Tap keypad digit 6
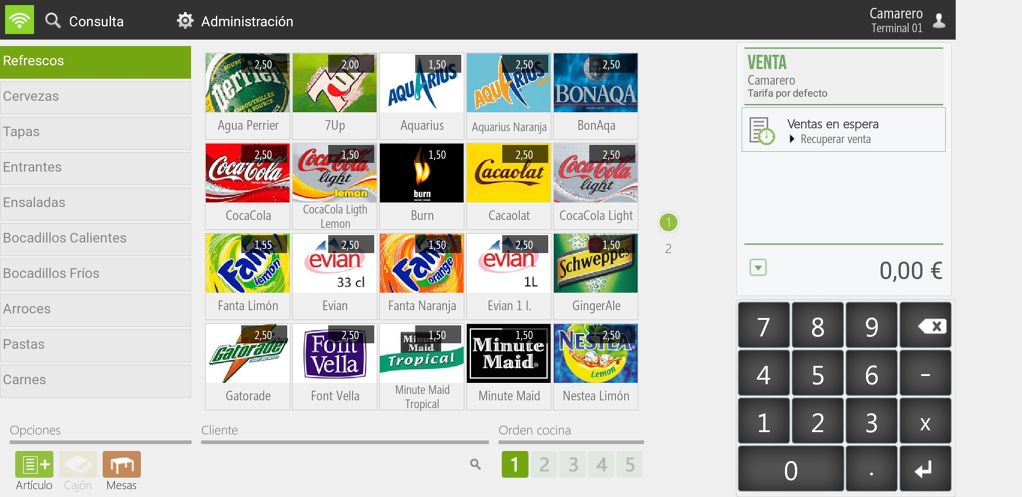Viewport: 1022px width, 497px height. coord(871,374)
